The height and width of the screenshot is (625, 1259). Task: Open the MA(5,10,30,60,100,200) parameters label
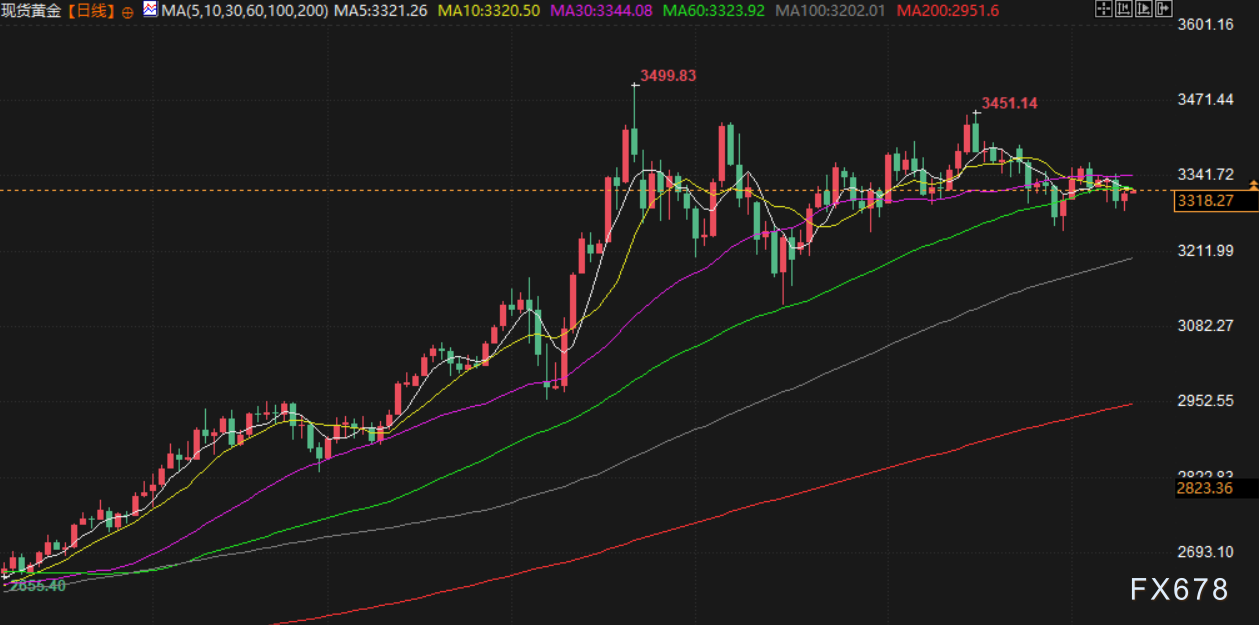[244, 11]
